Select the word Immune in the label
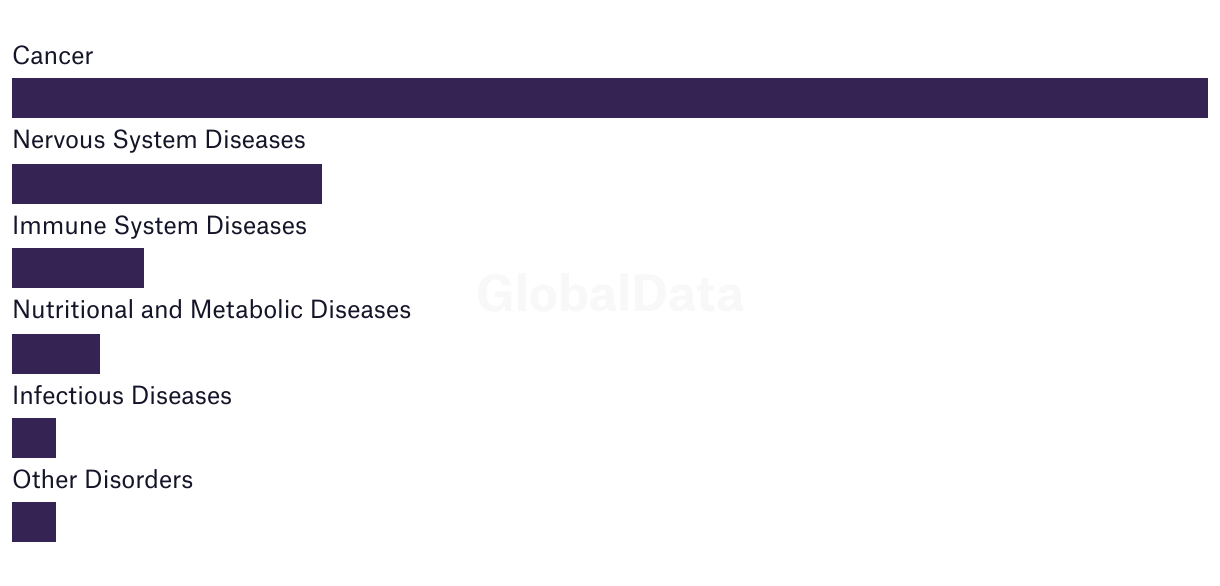The height and width of the screenshot is (586, 1220). pyautogui.click(x=60, y=226)
